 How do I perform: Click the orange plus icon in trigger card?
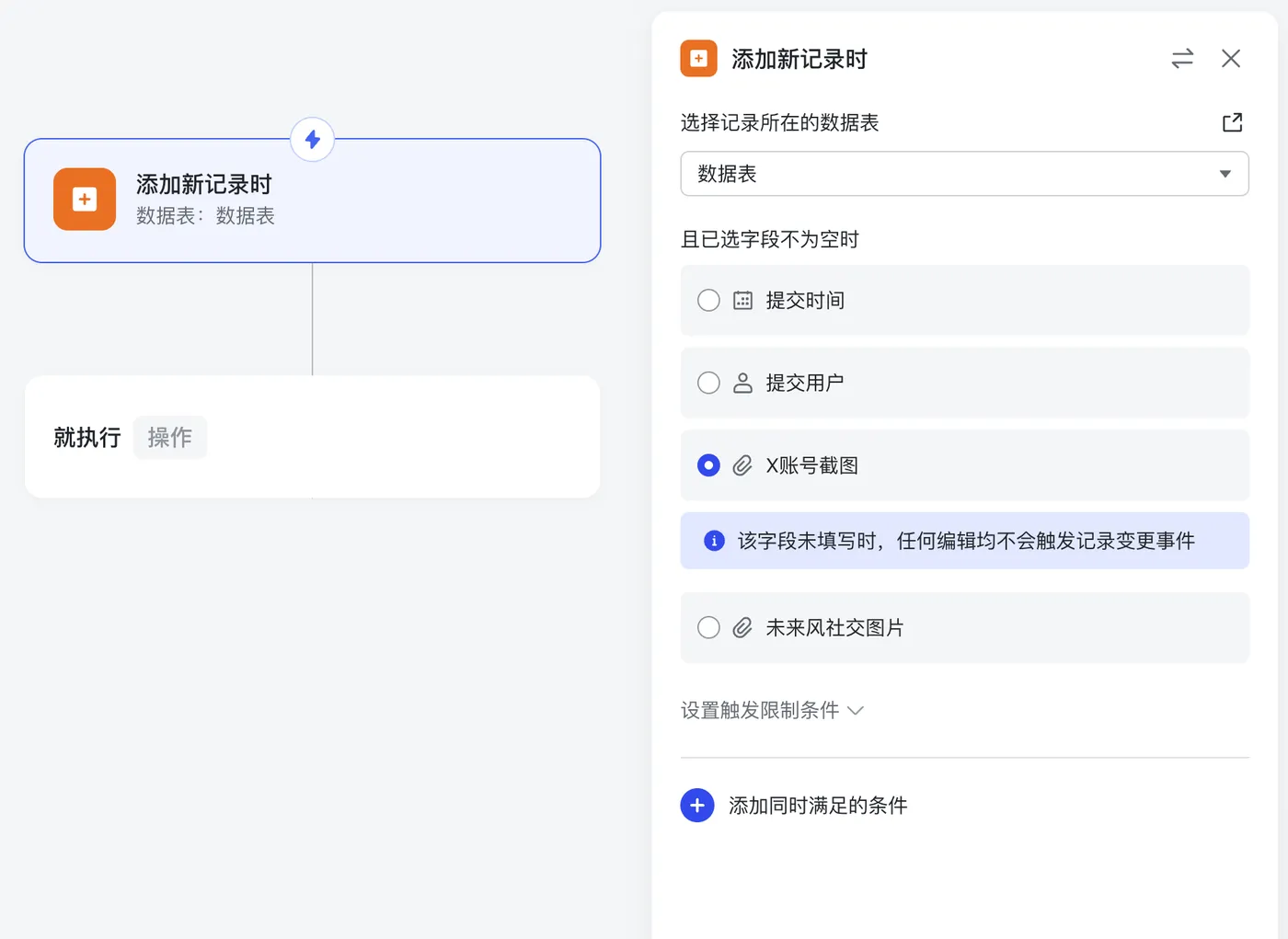coord(85,200)
